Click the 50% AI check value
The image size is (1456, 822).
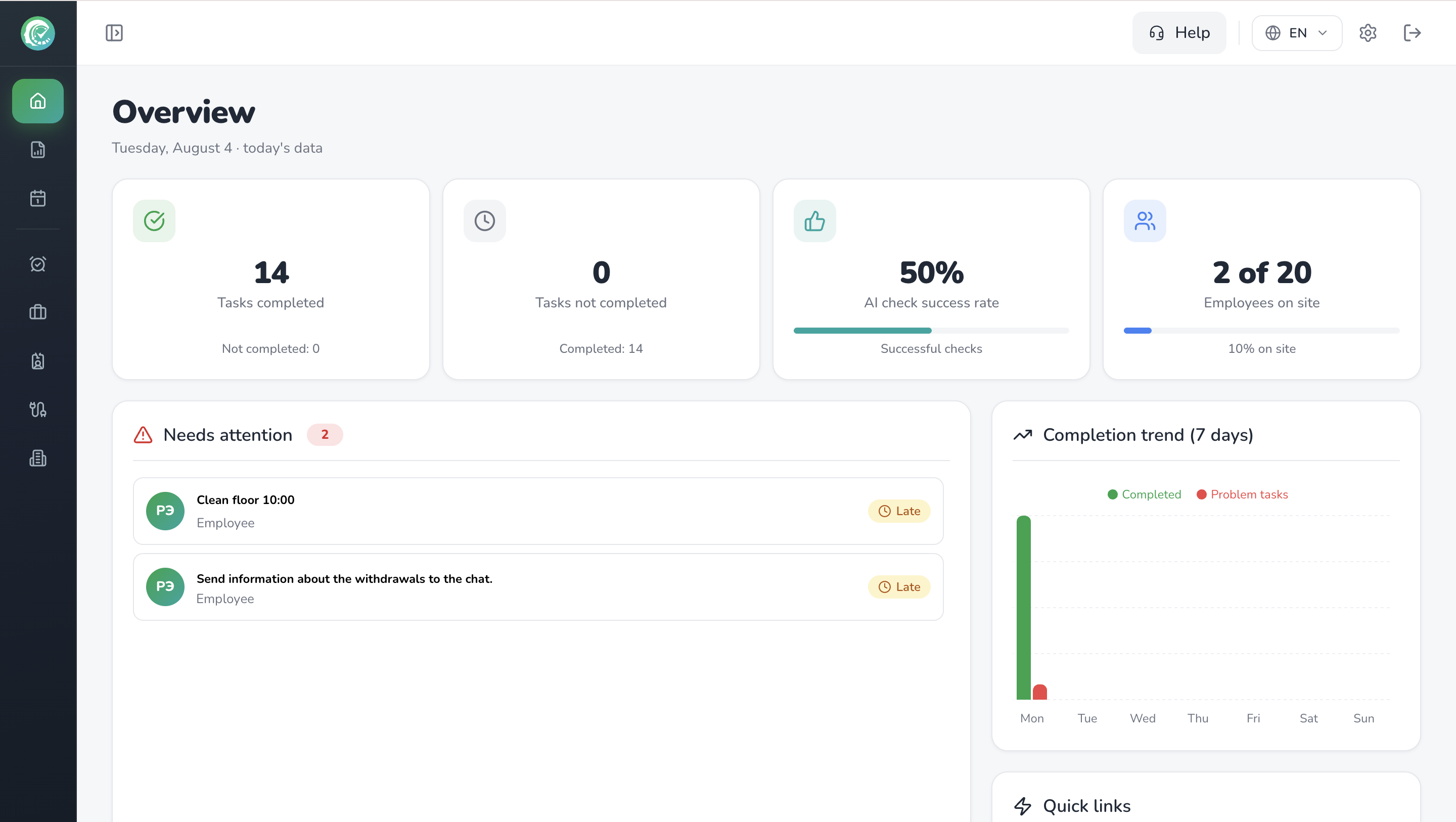click(931, 272)
